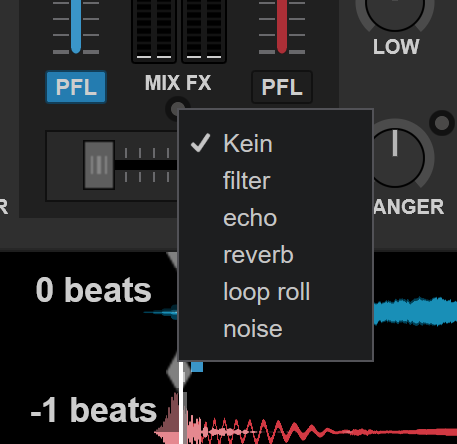Click the master level meters
This screenshot has width=457, height=444.
coord(179,31)
